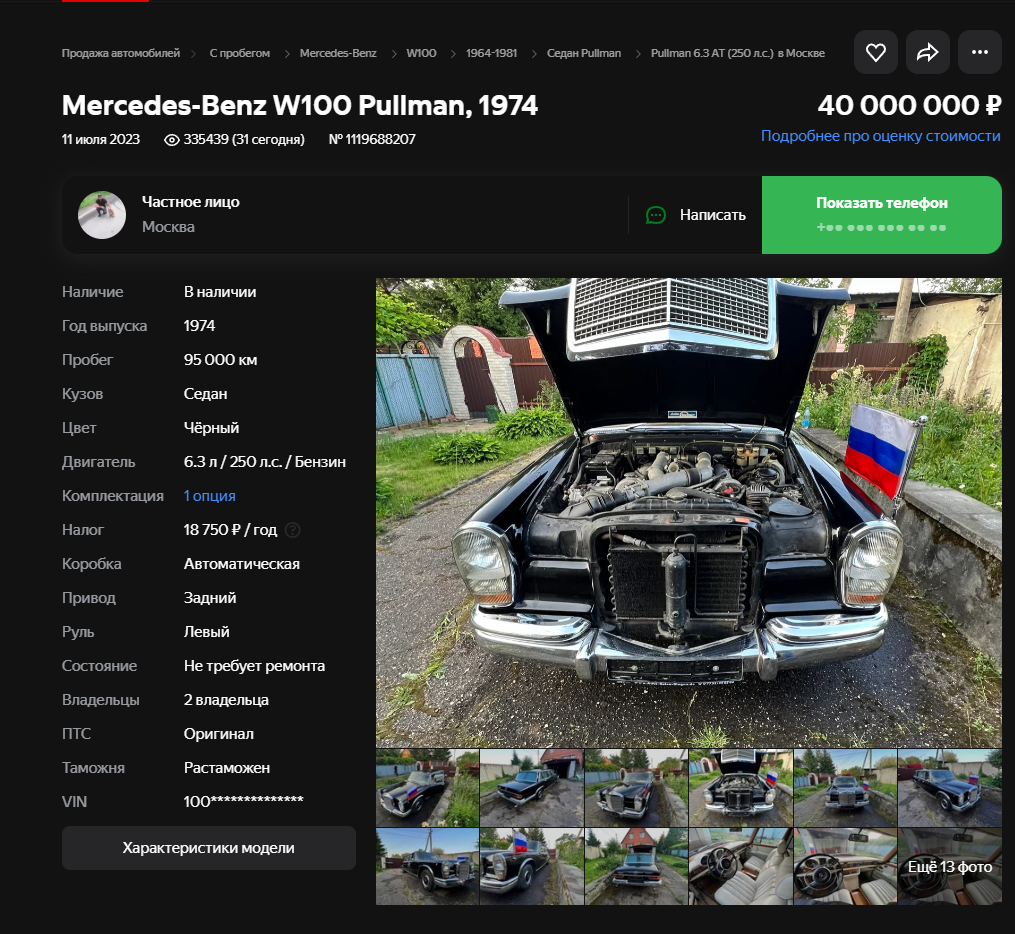
Task: Open Pullman 6.3 AT в Москве breadcrumb
Action: pos(737,53)
